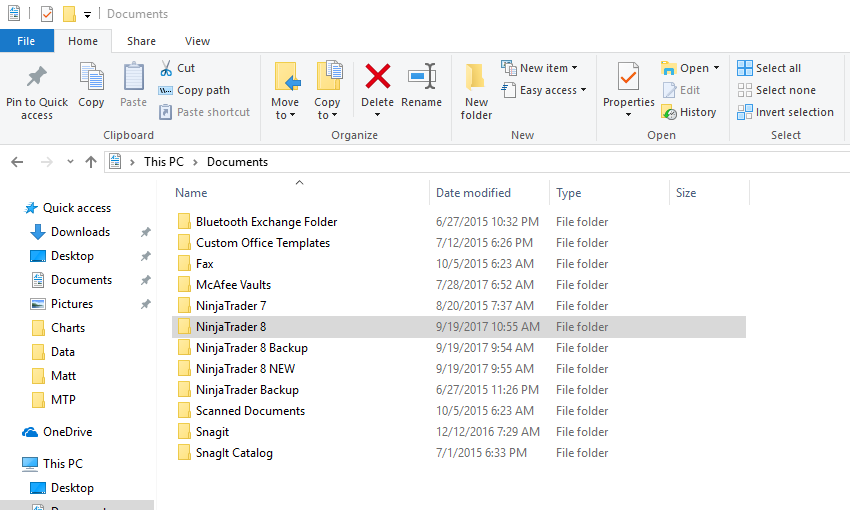Select Pictures in Quick access list
850x510 pixels.
coord(72,304)
